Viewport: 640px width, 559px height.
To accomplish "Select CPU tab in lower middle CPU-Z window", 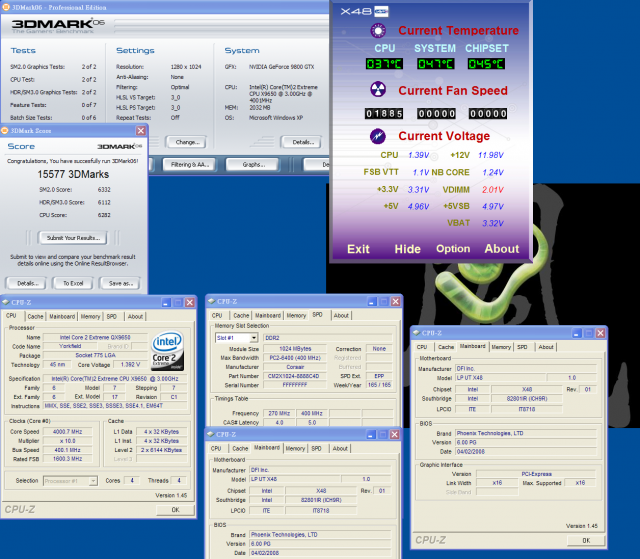I will 216,448.
